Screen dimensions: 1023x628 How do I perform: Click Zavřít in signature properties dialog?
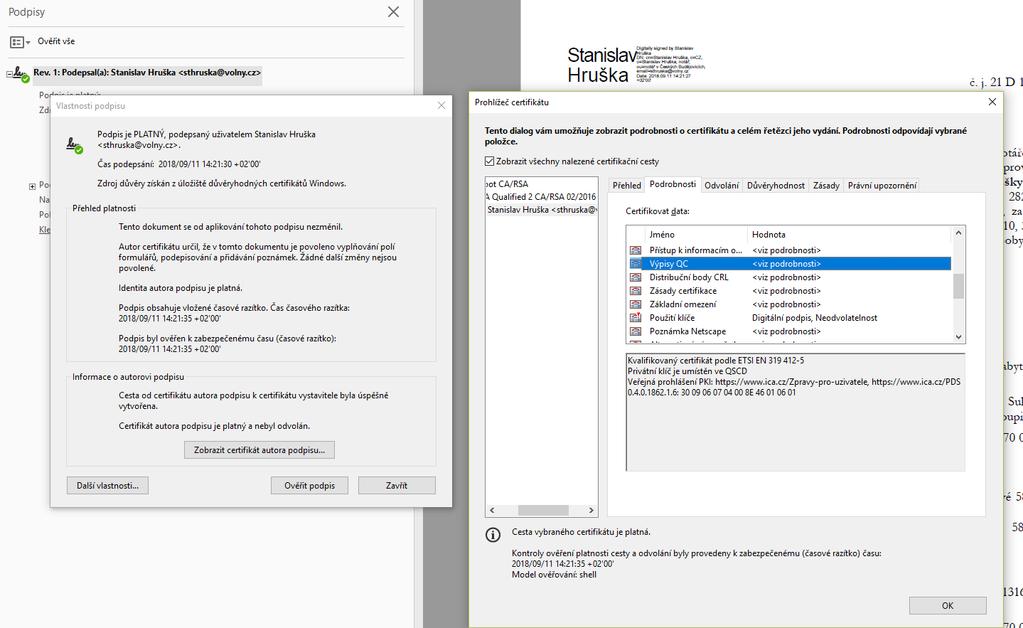[397, 485]
